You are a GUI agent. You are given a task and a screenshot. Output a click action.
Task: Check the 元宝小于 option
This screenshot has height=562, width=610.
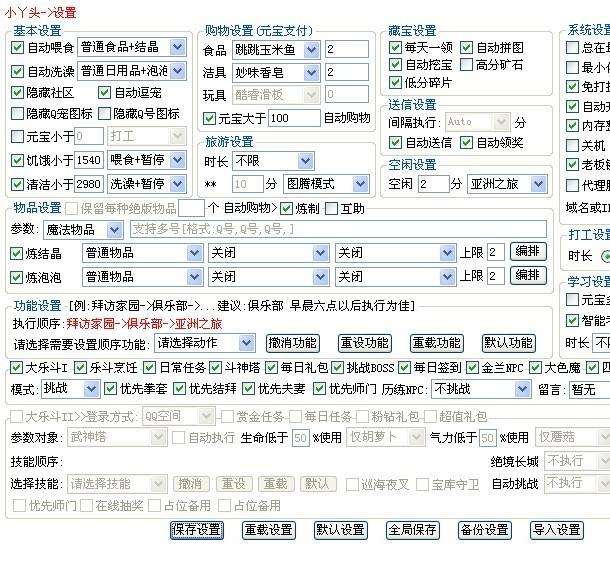tap(18, 136)
